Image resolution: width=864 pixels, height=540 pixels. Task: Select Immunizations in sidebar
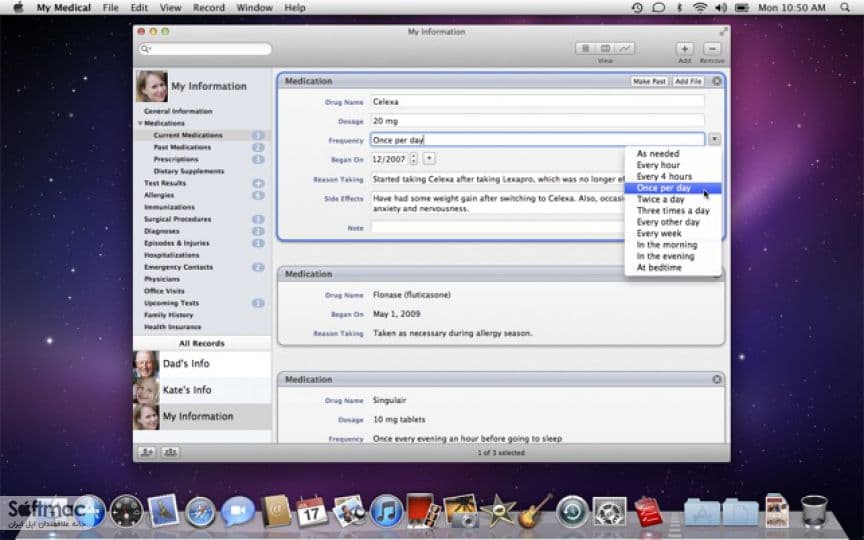[x=169, y=207]
